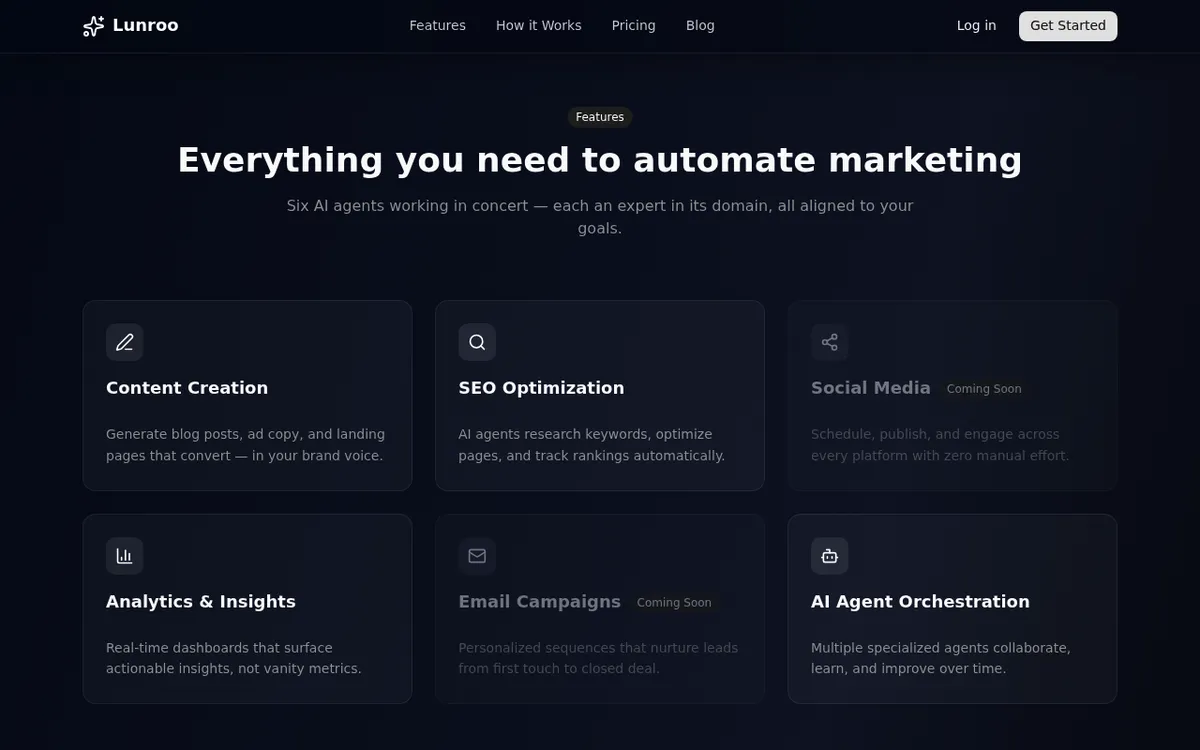
Task: Click the envelope icon on Email Campaigns card
Action: coord(477,556)
